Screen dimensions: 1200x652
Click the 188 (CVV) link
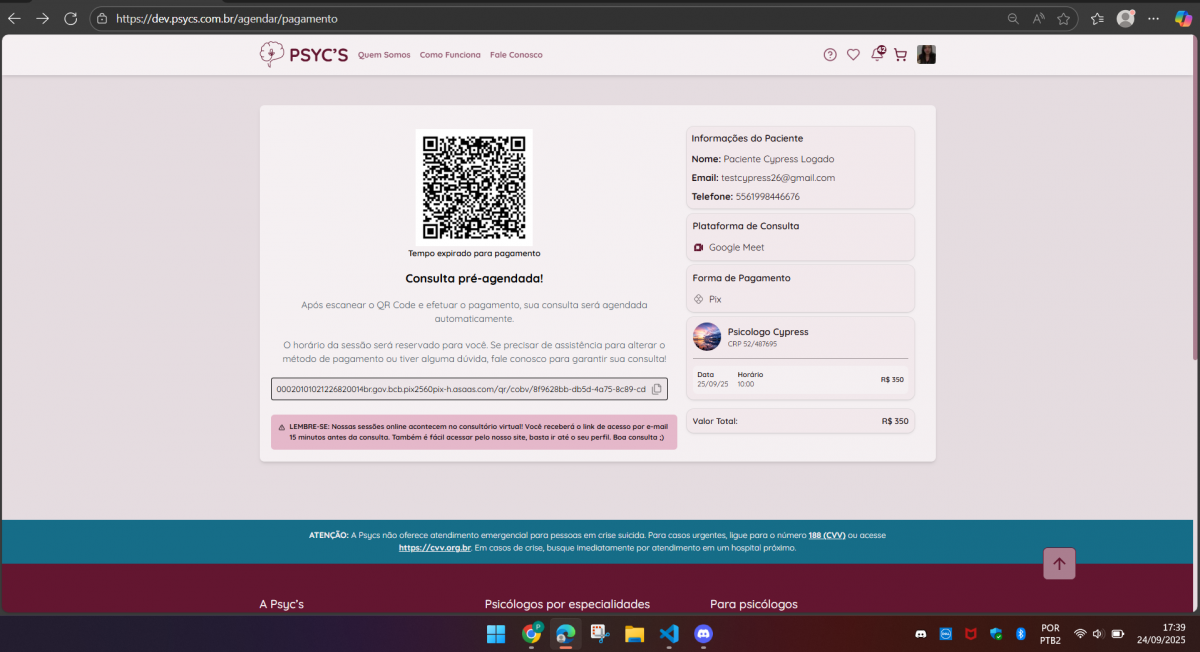click(x=827, y=535)
